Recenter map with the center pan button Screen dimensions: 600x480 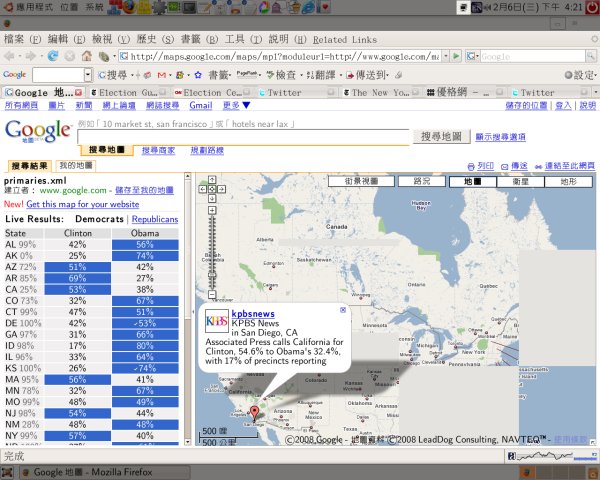212,189
